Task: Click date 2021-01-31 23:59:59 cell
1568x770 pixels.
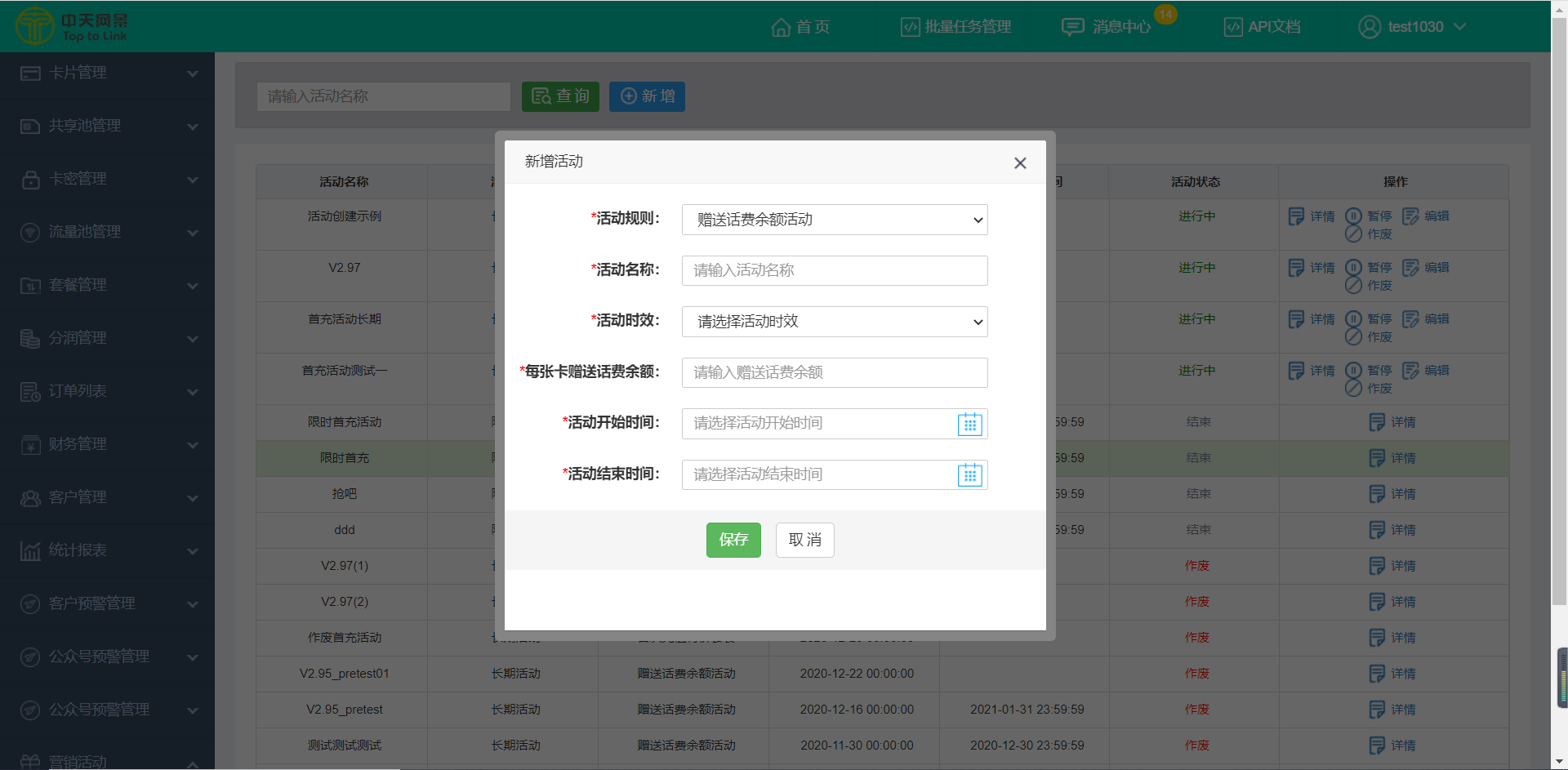Action: [x=1027, y=710]
